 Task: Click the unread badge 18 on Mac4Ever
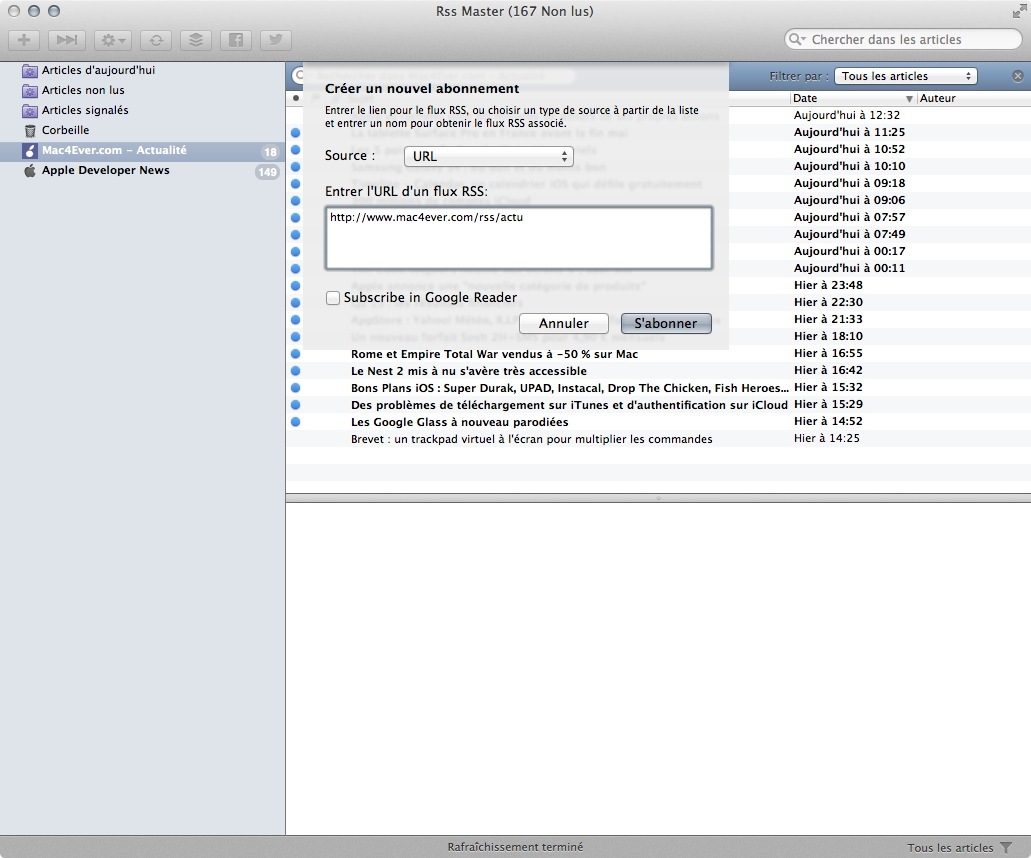pyautogui.click(x=270, y=152)
